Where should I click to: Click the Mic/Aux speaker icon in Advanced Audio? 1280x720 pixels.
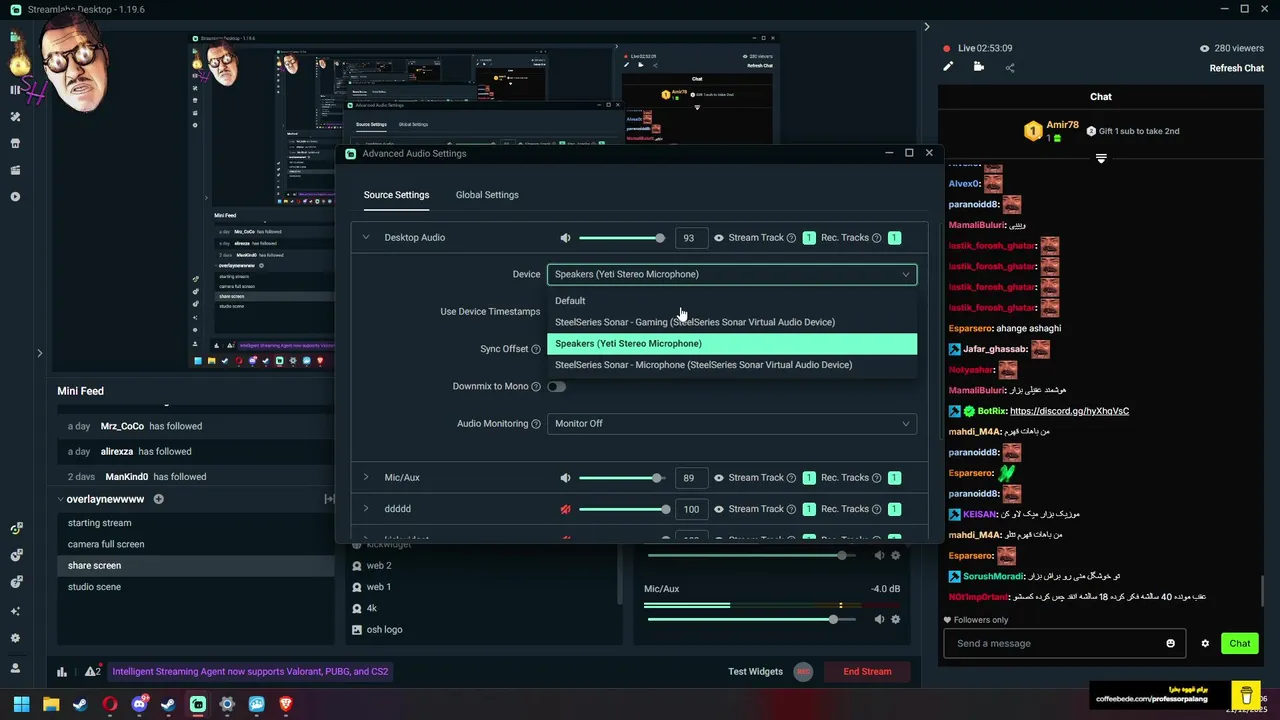565,478
